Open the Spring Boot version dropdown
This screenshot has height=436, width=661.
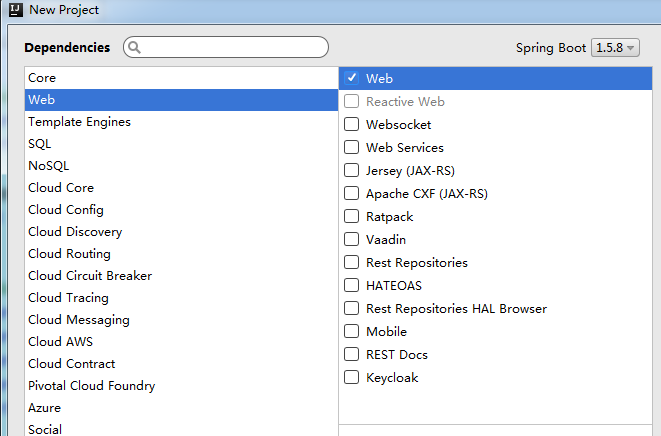(x=615, y=48)
